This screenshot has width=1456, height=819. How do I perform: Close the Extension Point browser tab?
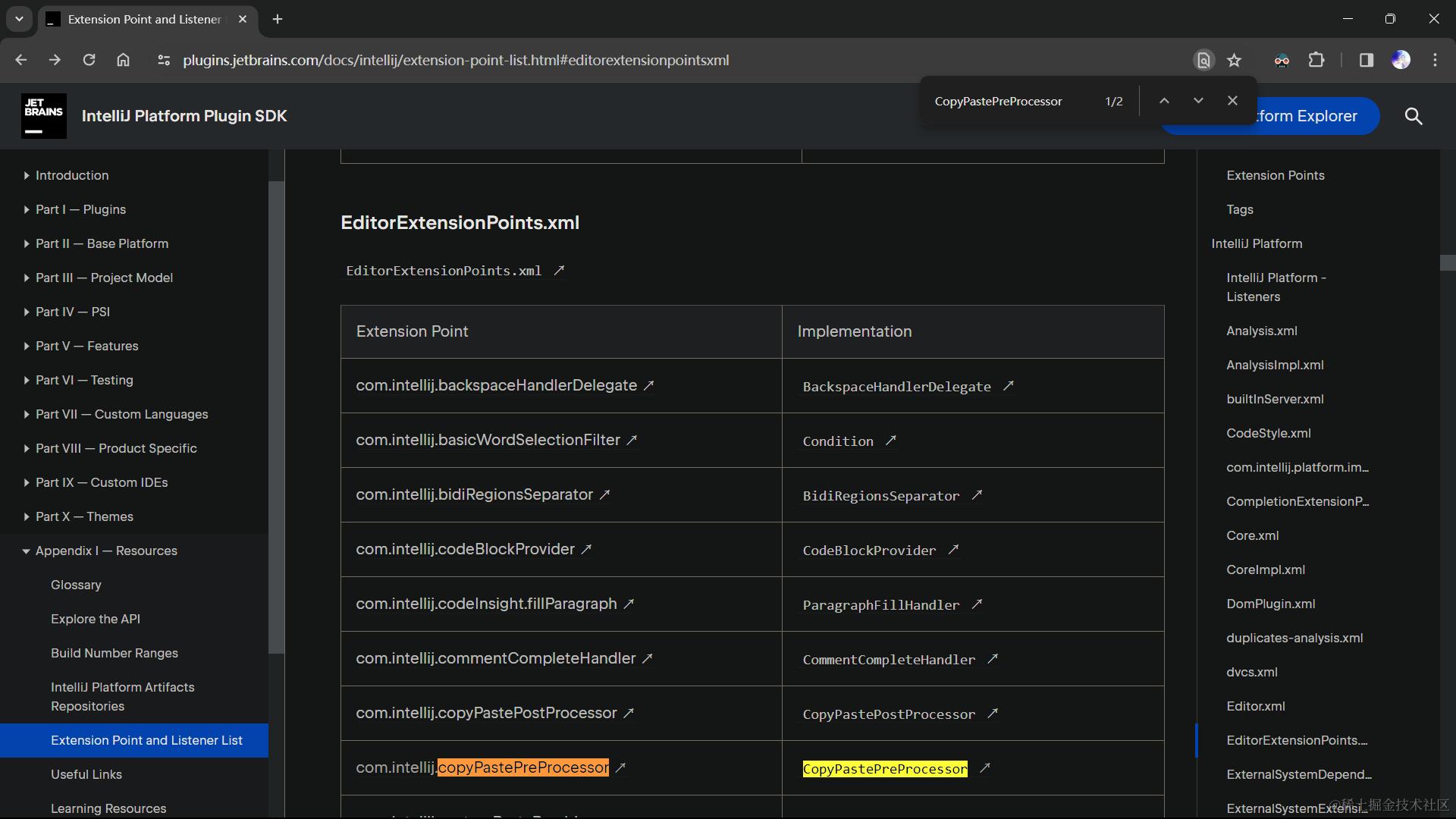(243, 19)
